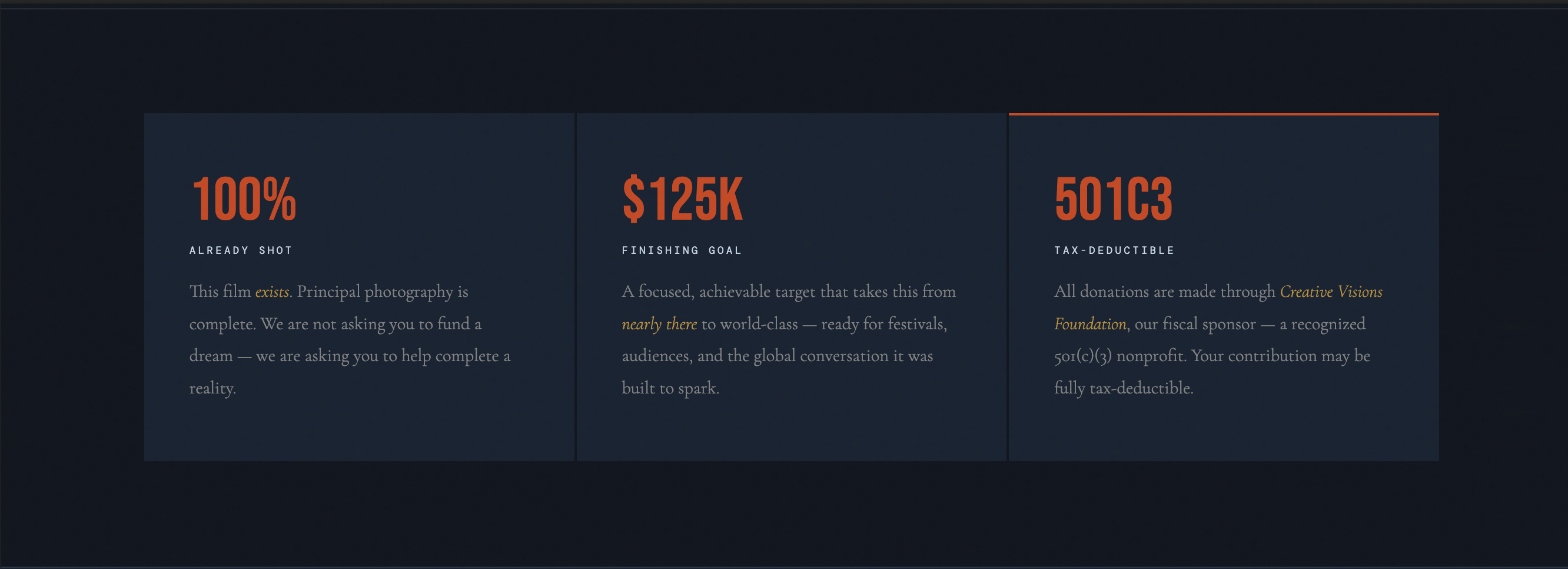Click the text "built to spark."
The width and height of the screenshot is (1568, 569).
click(670, 388)
